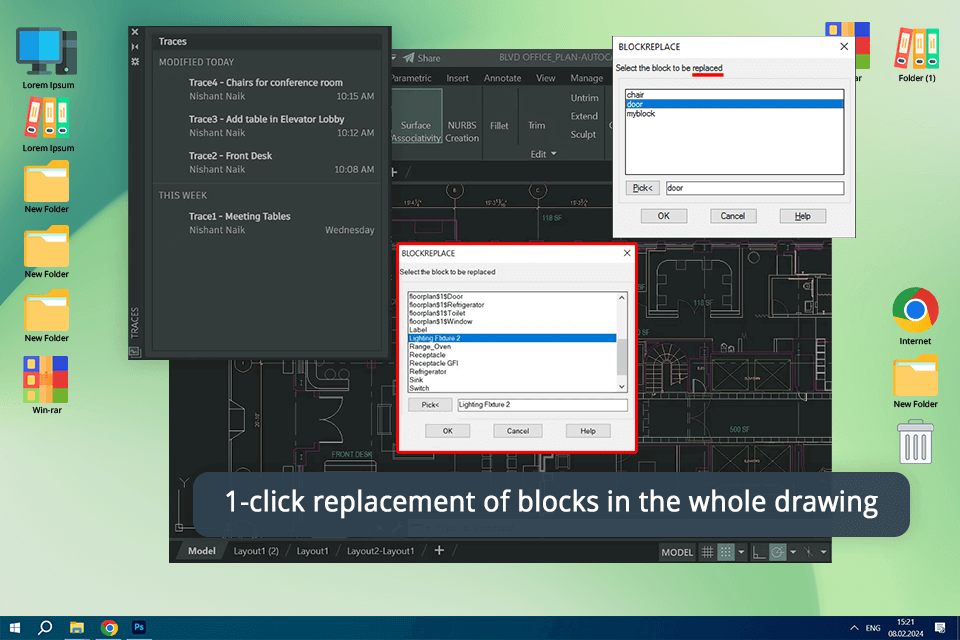Click the Share paper-plane icon

tap(408, 58)
